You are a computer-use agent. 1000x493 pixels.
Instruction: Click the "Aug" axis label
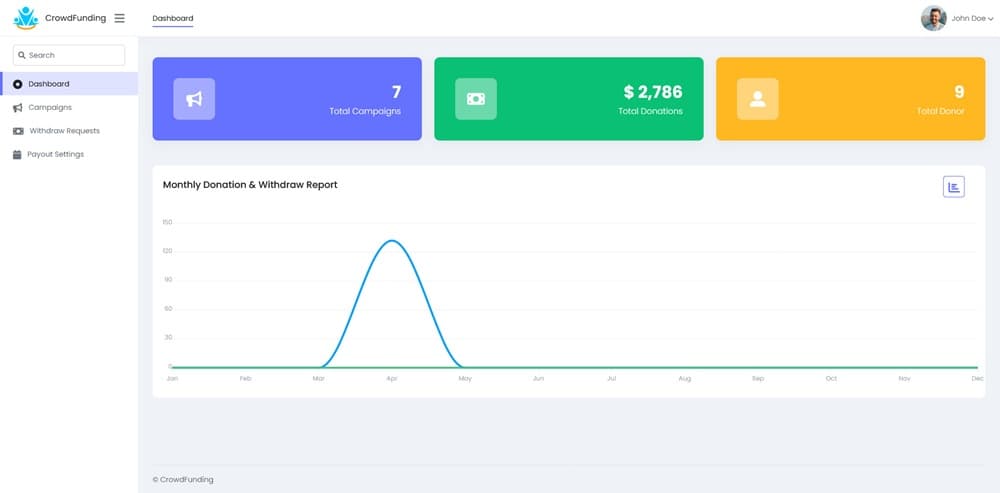click(684, 379)
